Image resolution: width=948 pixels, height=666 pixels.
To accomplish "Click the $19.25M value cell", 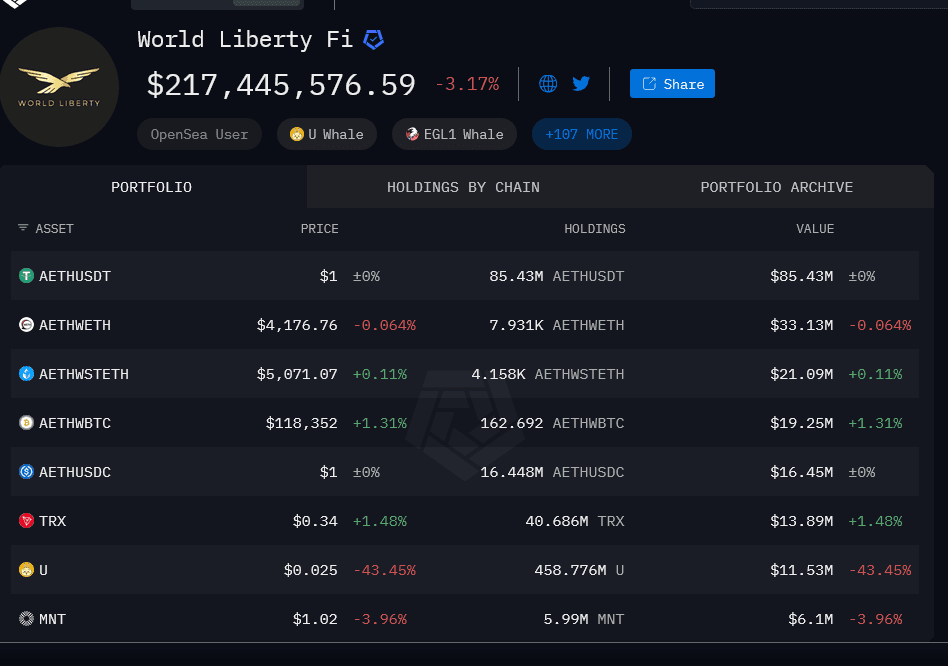I will (x=802, y=423).
